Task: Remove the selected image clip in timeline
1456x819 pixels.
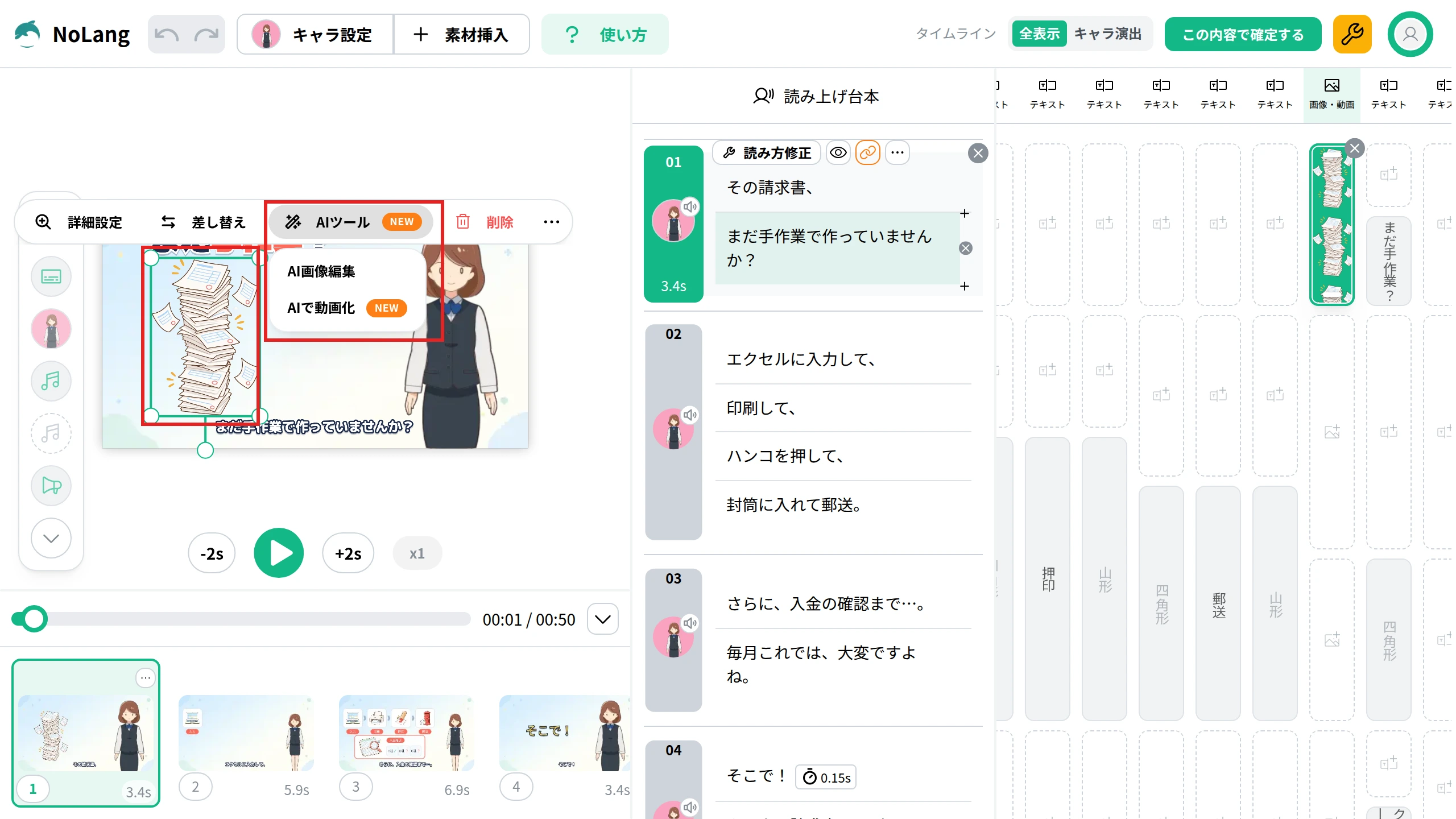Action: (1355, 148)
